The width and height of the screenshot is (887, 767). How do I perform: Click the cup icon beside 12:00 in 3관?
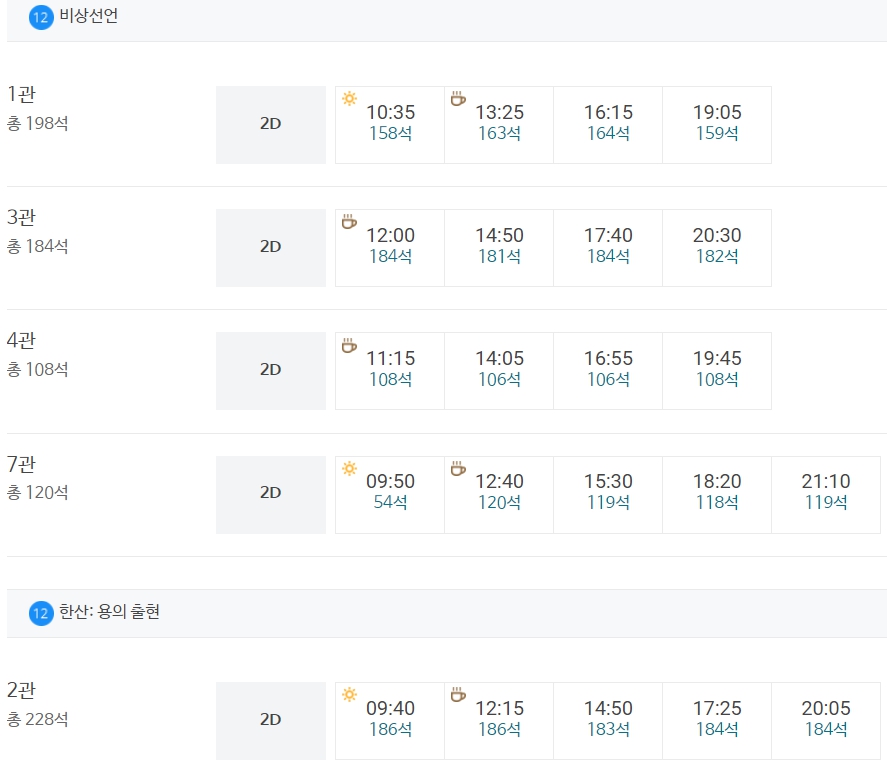(x=348, y=224)
